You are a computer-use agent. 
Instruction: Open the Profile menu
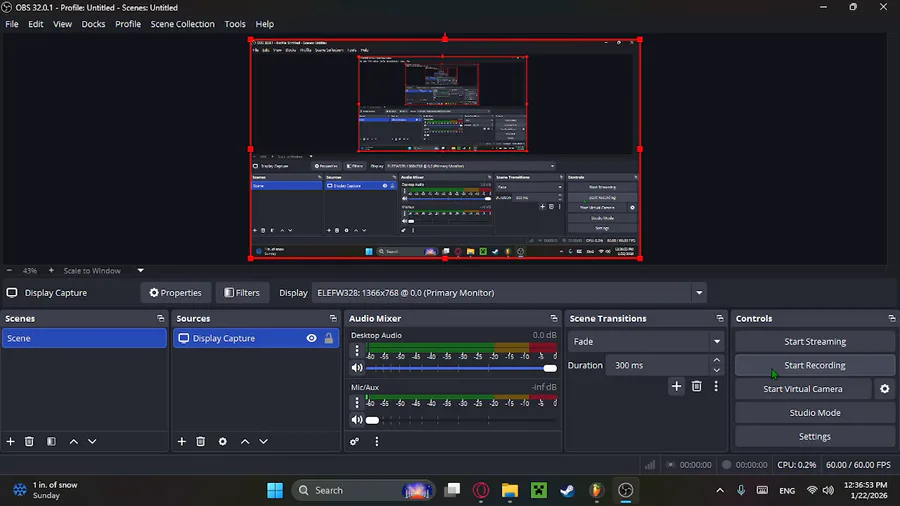(x=127, y=24)
